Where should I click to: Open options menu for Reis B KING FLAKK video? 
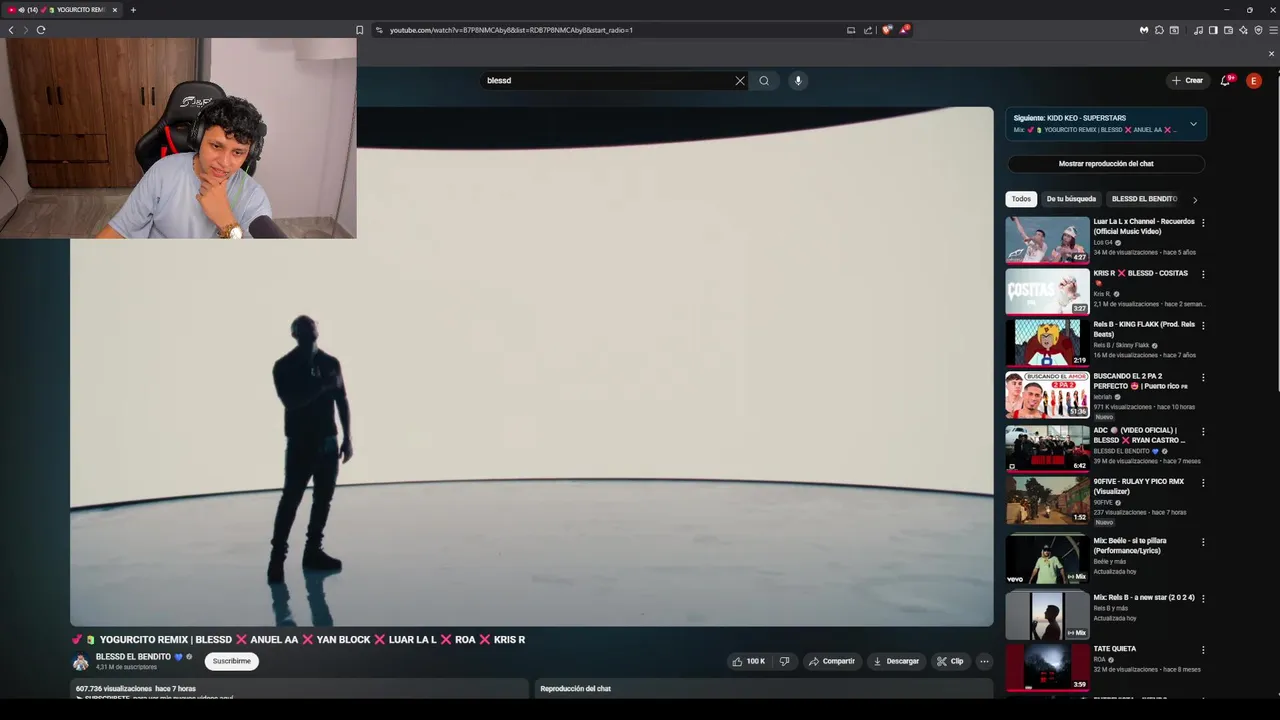[1203, 326]
